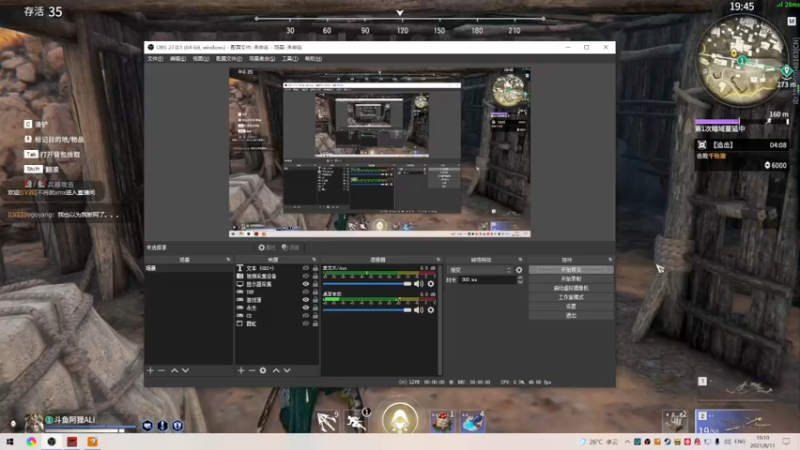Remove selected source with minus icon

tap(252, 370)
